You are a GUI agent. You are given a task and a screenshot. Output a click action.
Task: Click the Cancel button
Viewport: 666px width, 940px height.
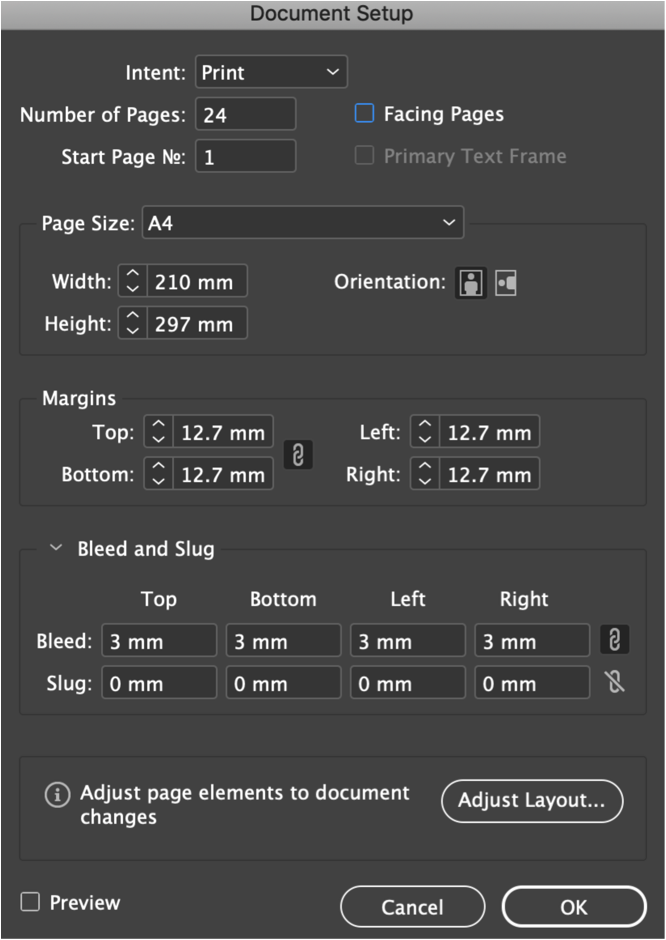click(x=412, y=907)
